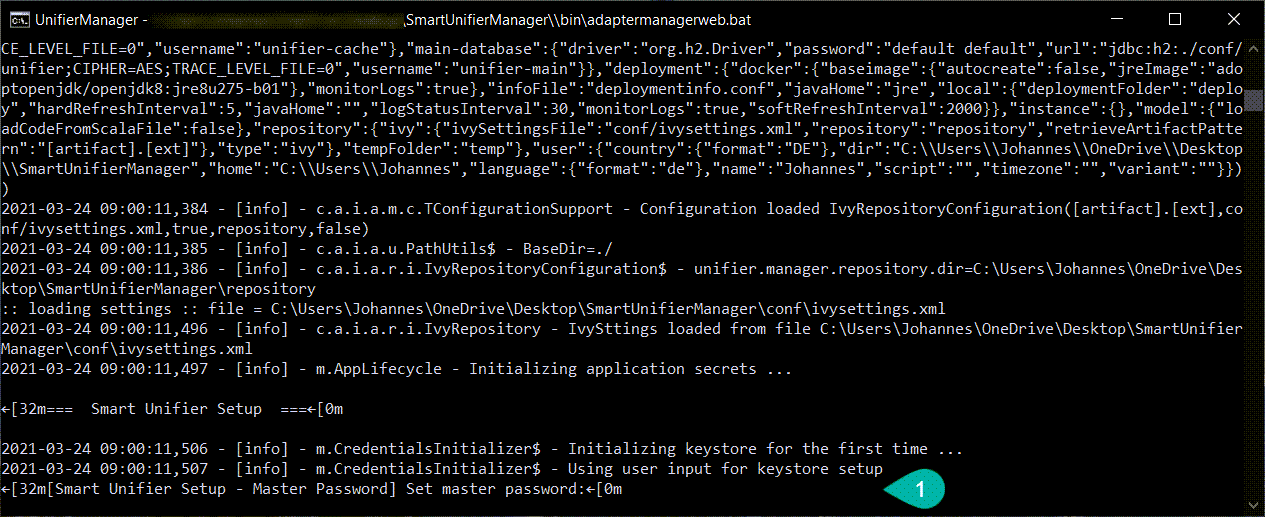Click the UnifierManager title text

pyautogui.click(x=86, y=20)
